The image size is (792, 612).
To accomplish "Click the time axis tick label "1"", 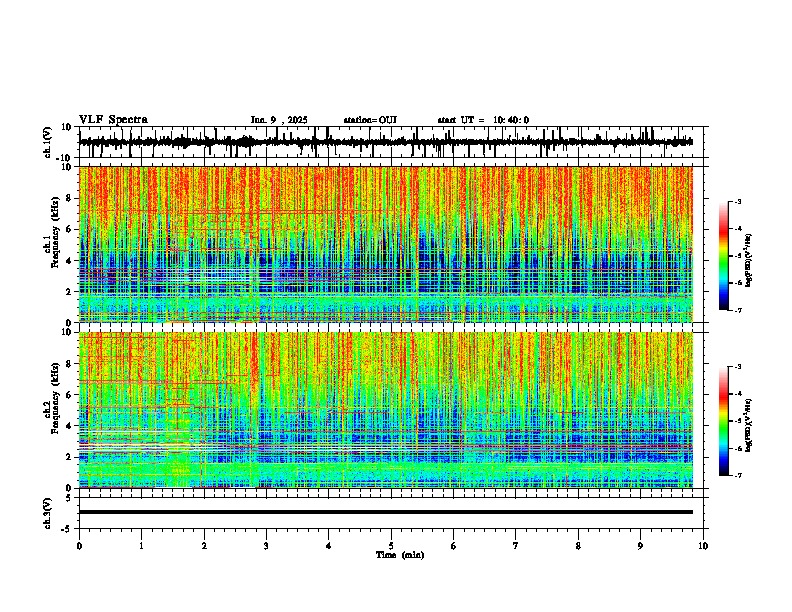I will [141, 546].
